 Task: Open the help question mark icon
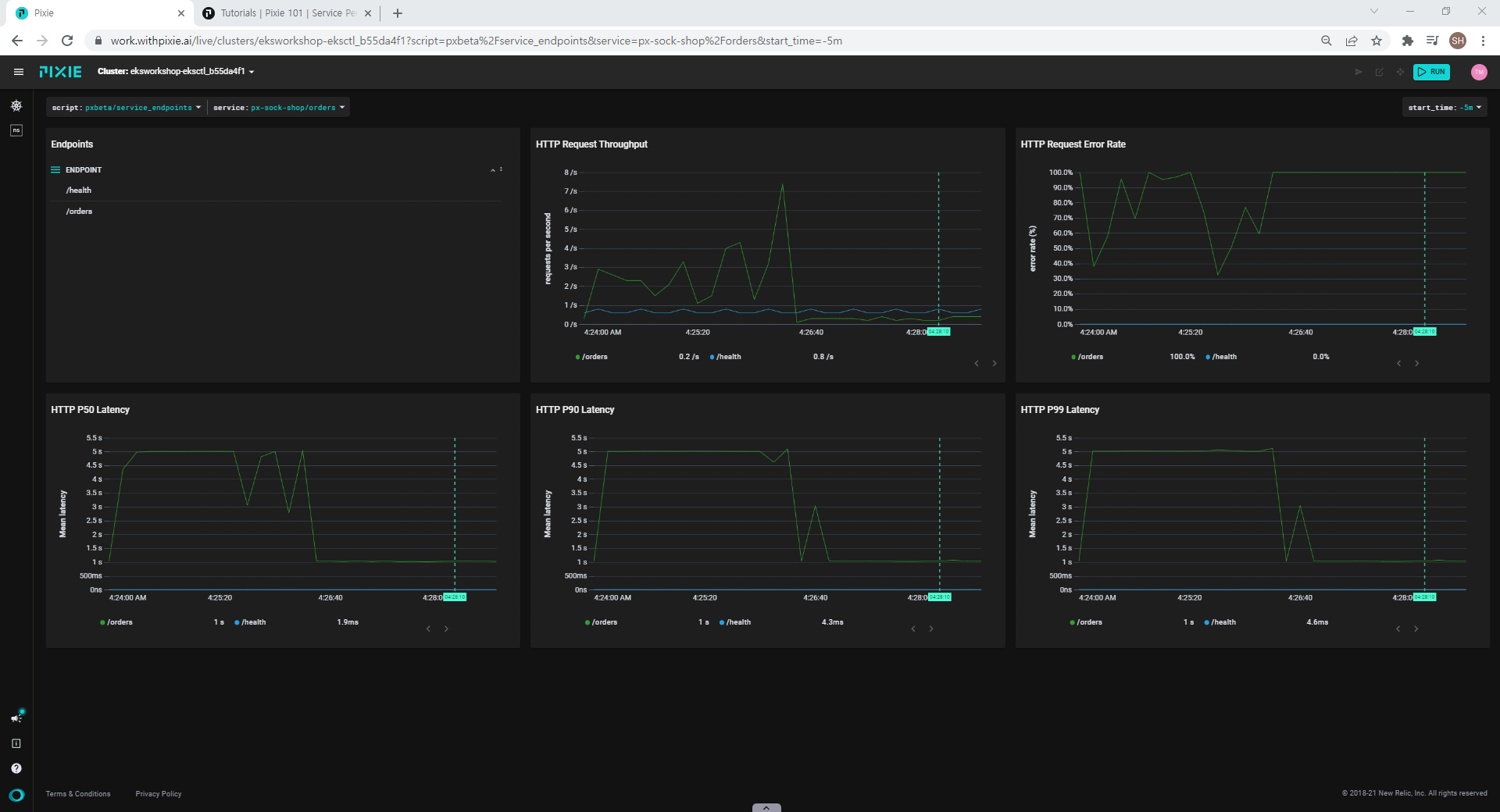[x=16, y=768]
